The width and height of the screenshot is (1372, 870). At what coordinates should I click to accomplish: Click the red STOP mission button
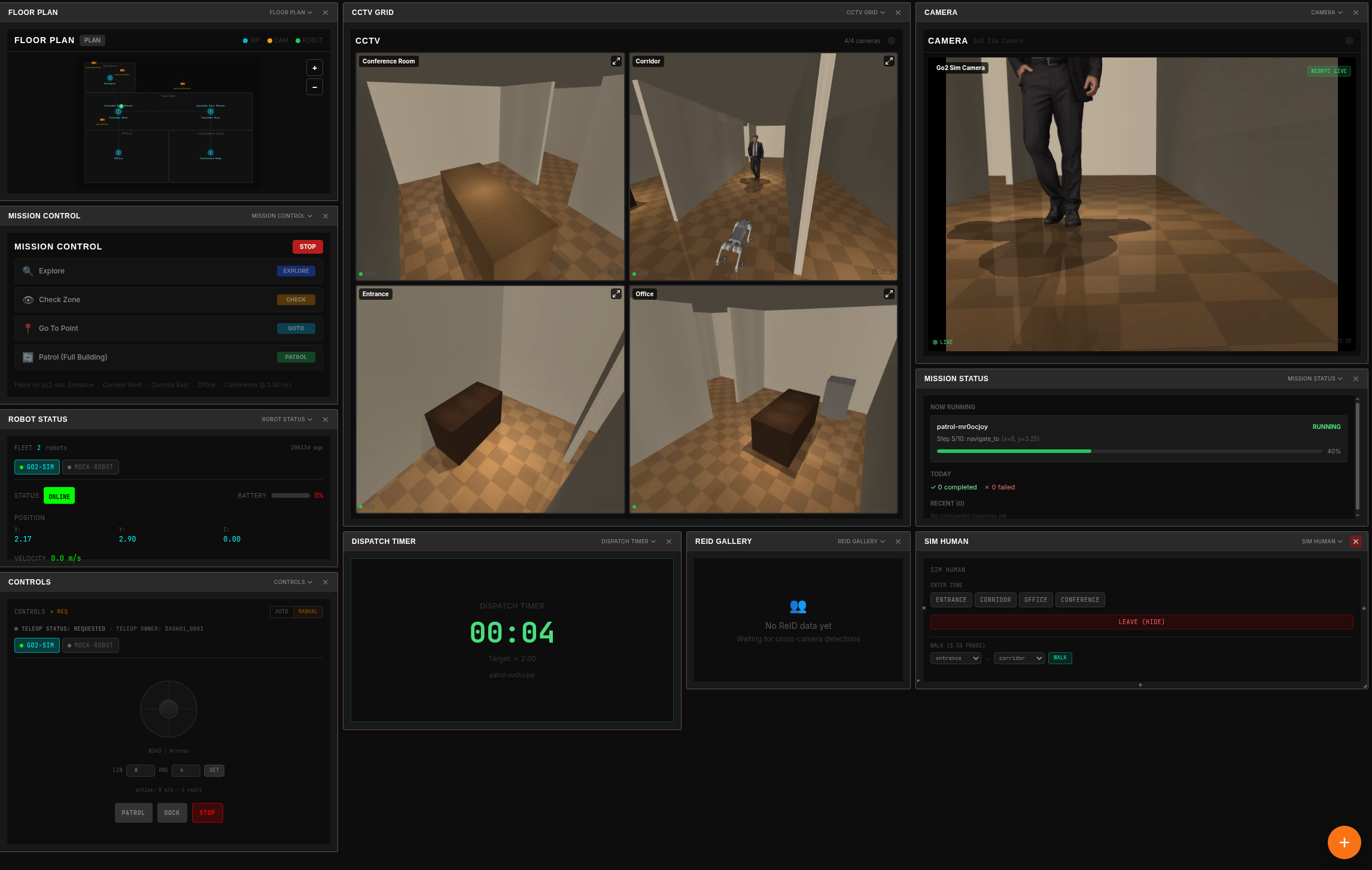(x=308, y=247)
